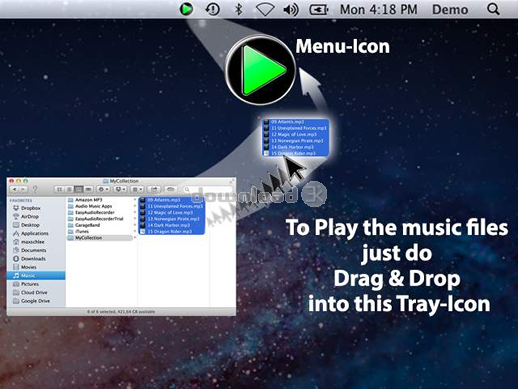The height and width of the screenshot is (389, 518).
Task: Switch Finder to Cover Flow view
Action: (88, 189)
